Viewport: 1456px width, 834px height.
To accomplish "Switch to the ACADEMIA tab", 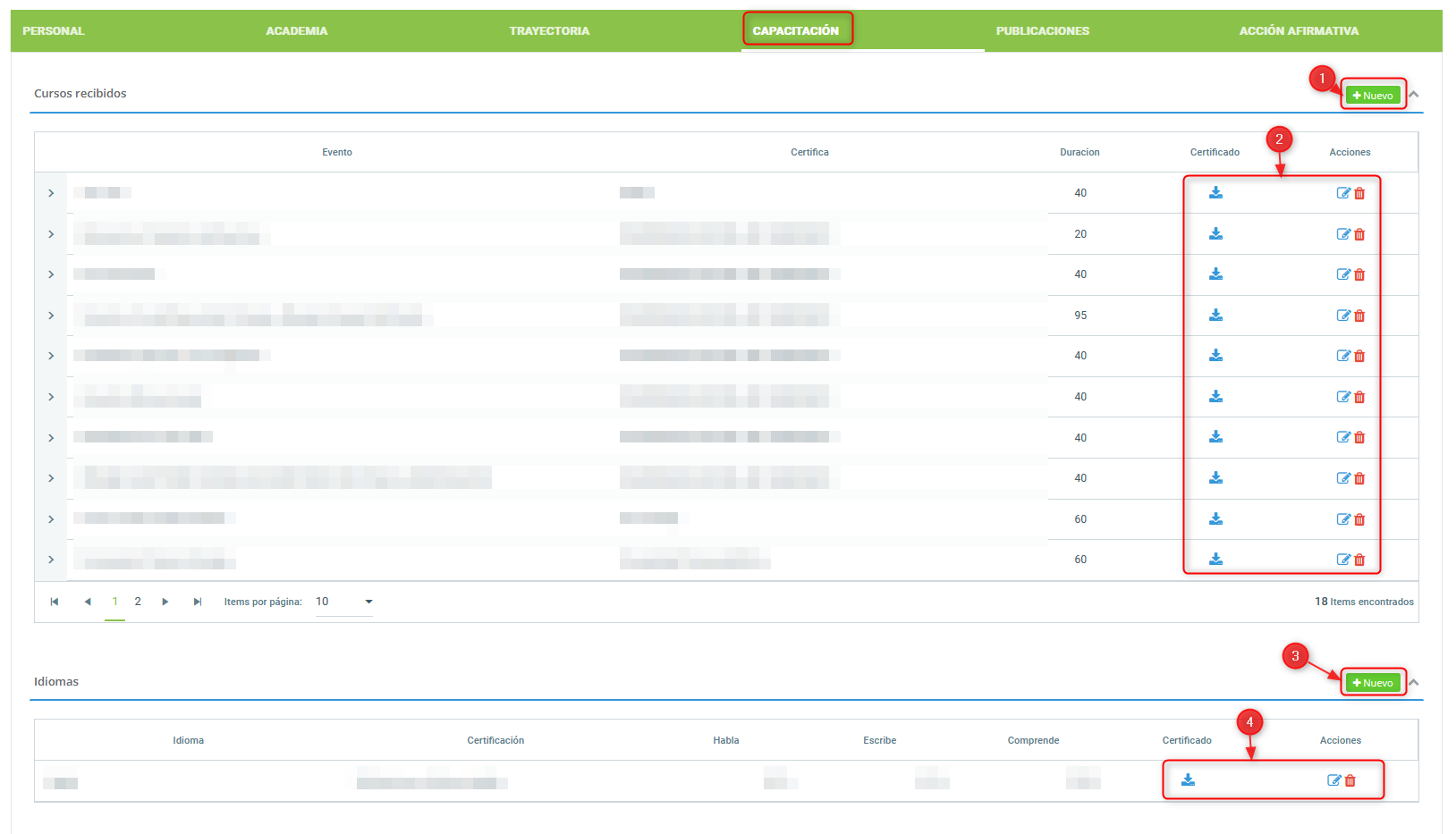I will pos(297,31).
